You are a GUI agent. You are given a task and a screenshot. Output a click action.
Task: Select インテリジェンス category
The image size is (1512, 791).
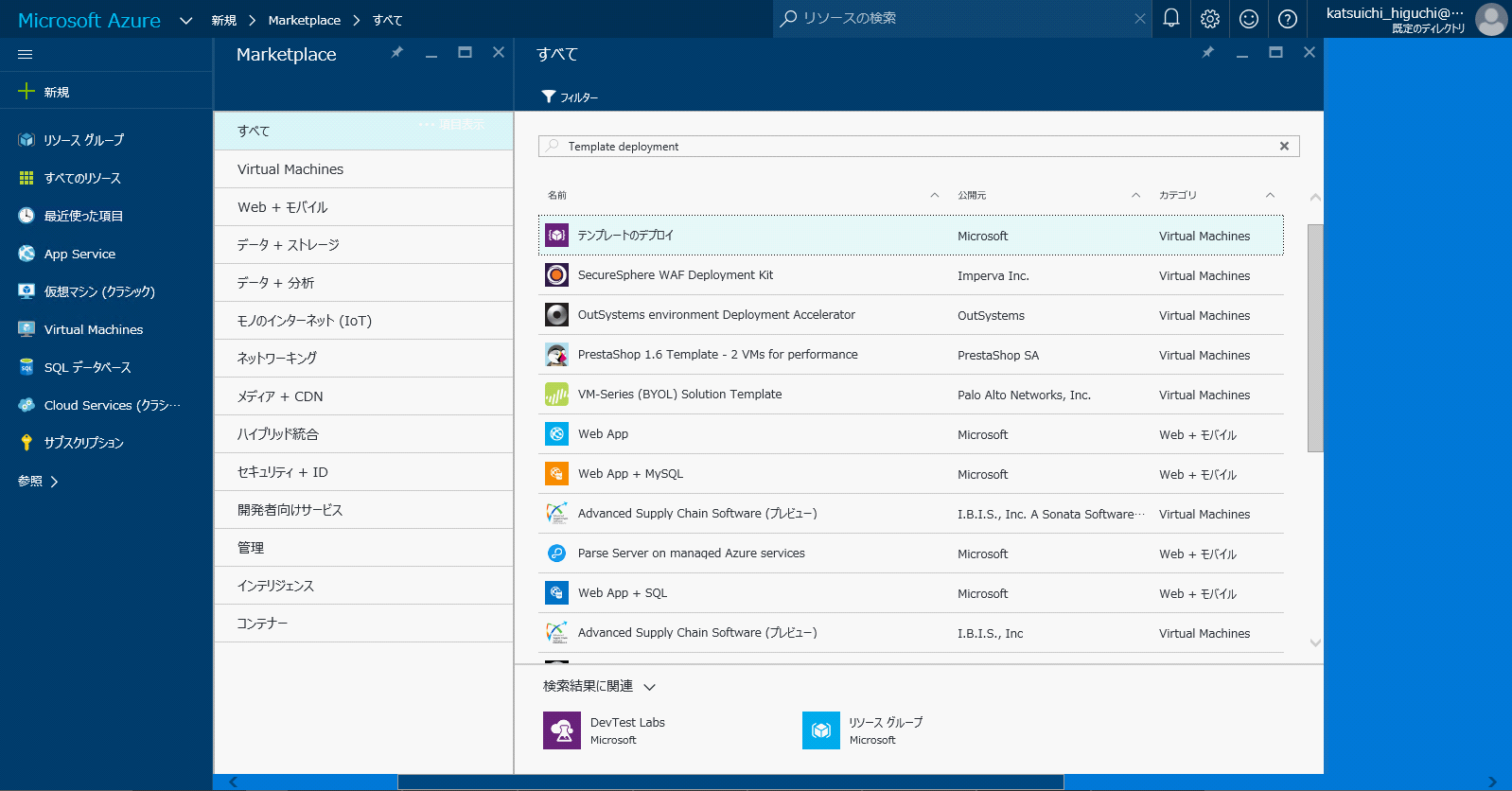363,585
